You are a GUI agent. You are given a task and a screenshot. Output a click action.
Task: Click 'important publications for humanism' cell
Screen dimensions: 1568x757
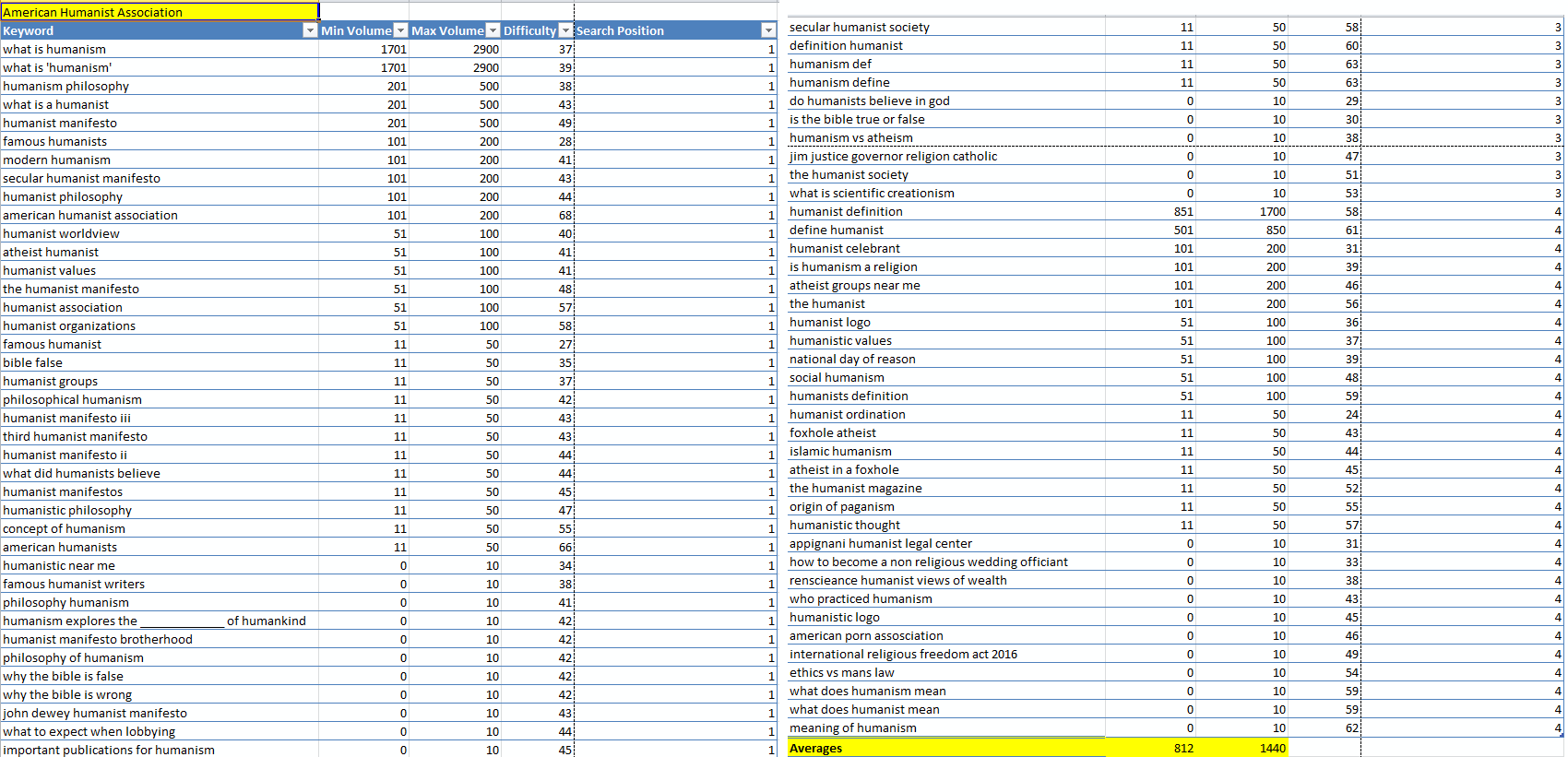(160, 750)
